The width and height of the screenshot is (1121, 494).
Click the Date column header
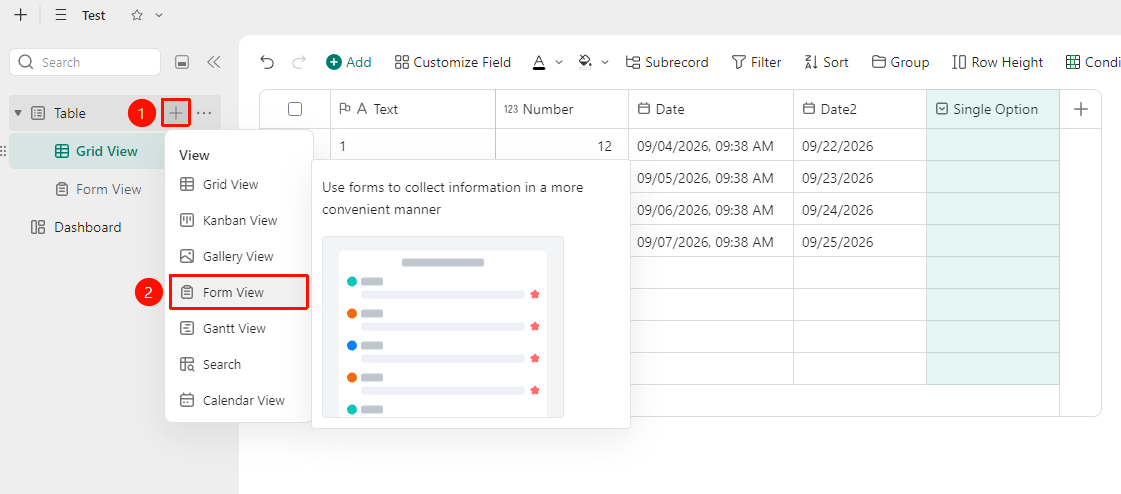pos(711,109)
